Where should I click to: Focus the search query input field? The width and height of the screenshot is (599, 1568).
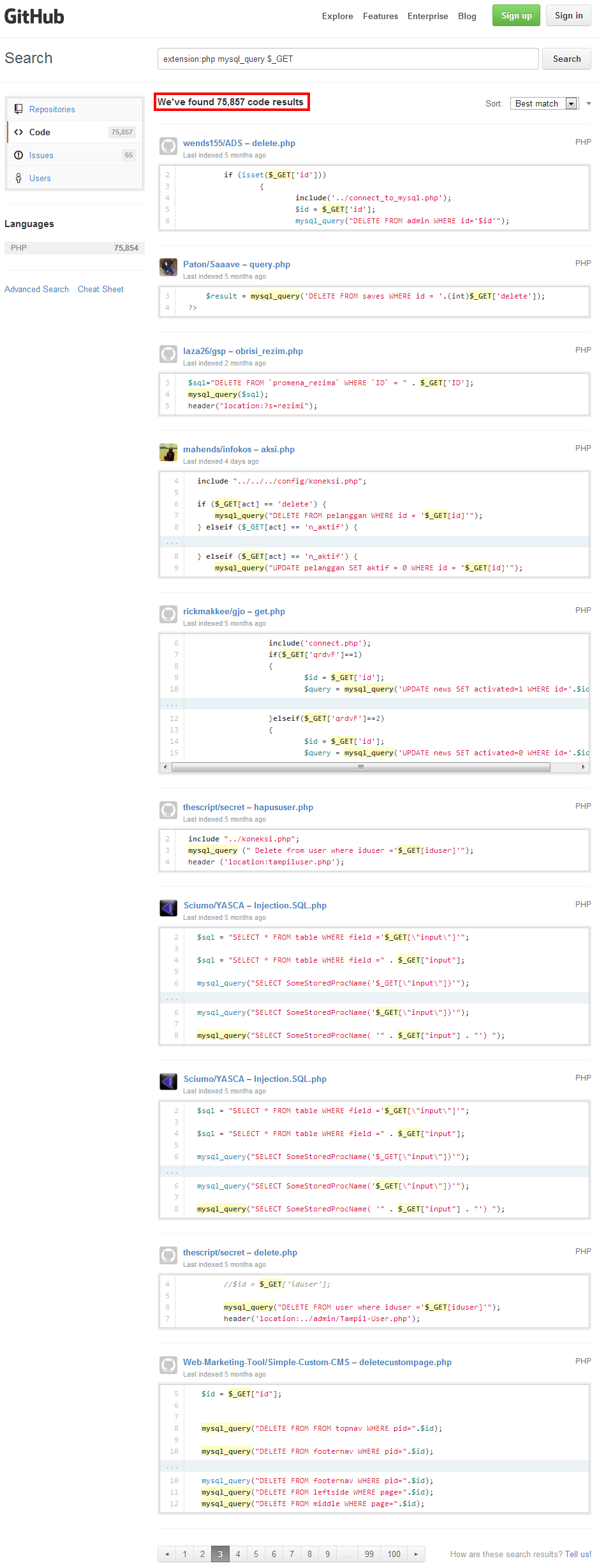pos(348,59)
